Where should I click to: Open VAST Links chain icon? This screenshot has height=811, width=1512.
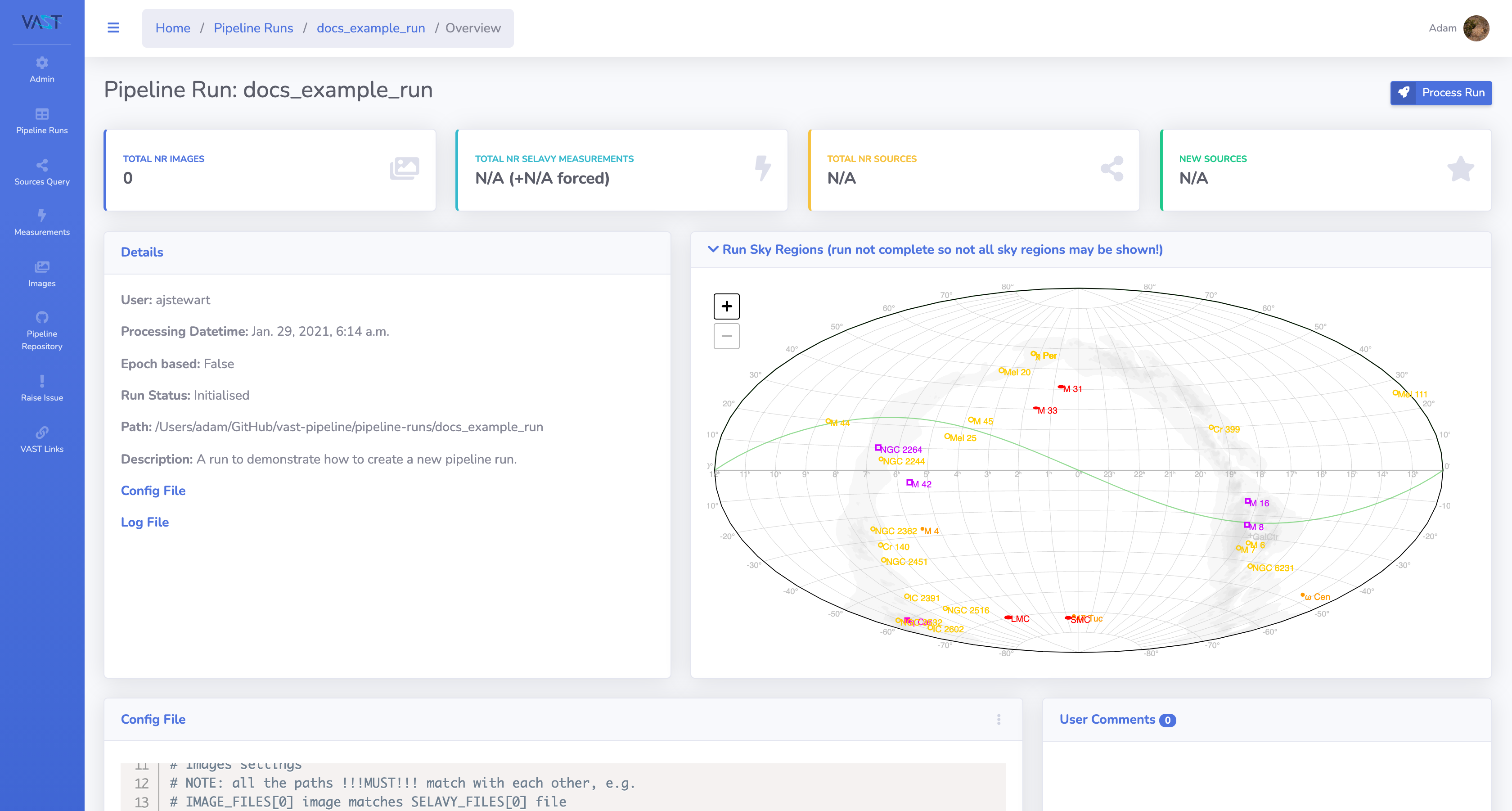click(42, 433)
